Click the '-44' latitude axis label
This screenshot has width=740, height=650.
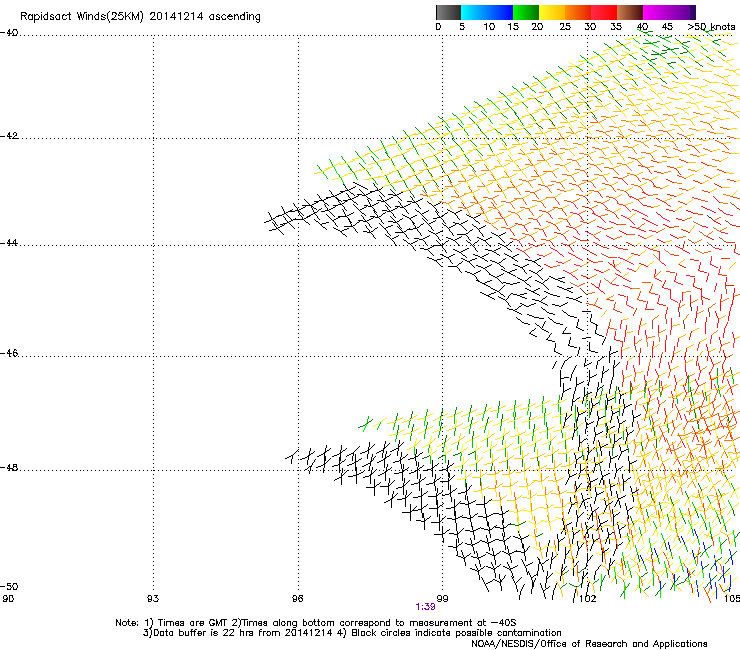[9, 243]
